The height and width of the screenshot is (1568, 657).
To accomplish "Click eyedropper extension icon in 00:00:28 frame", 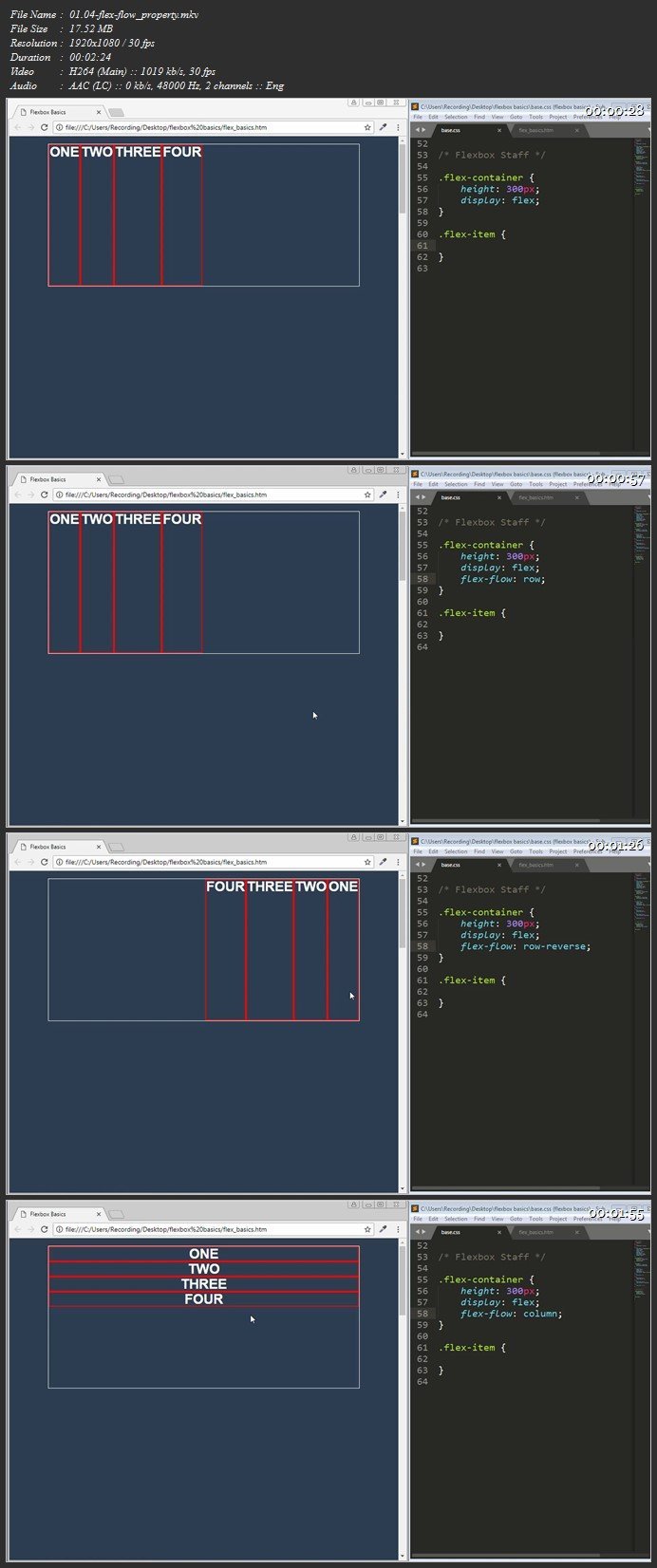I will pos(383,127).
